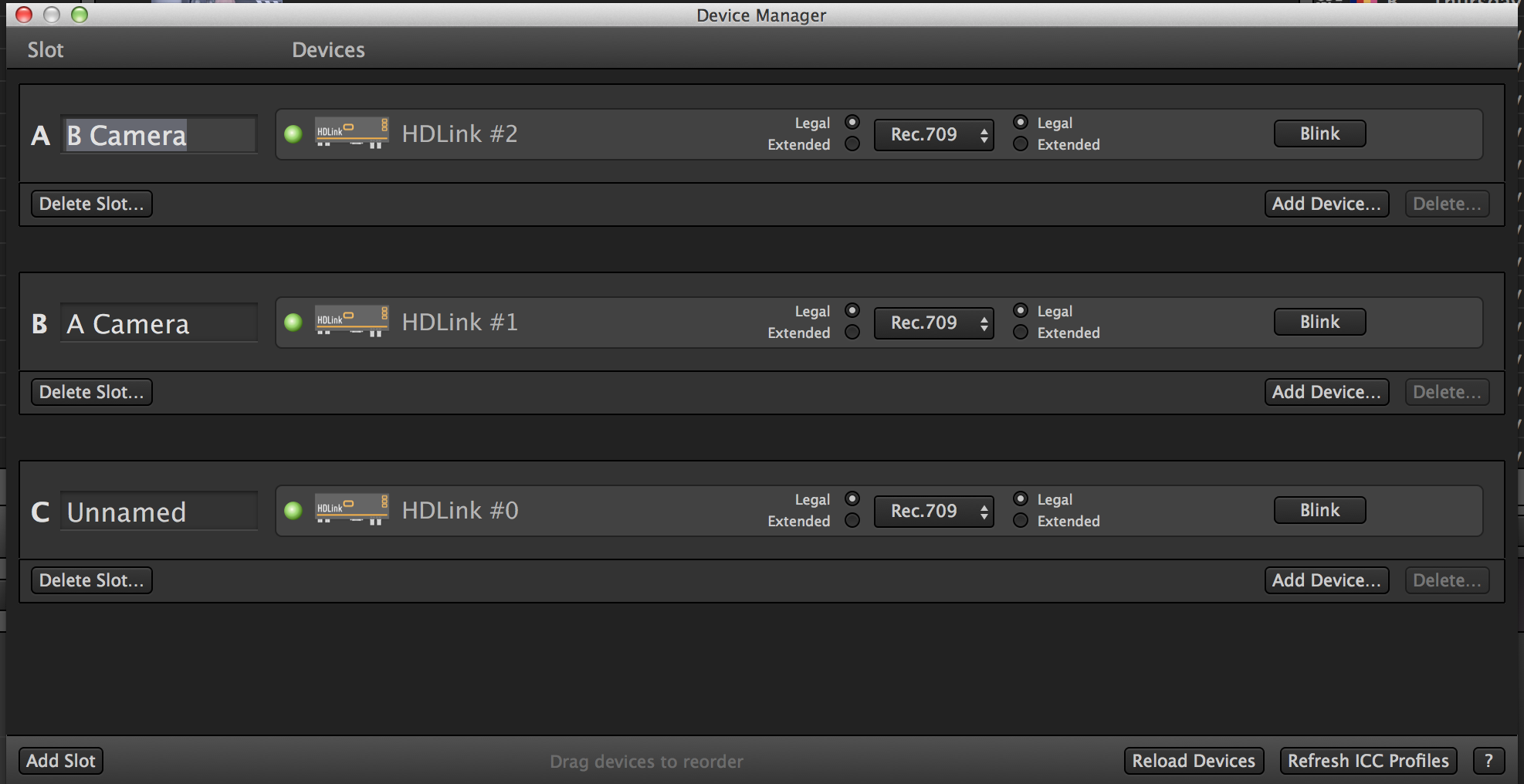Screen dimensions: 1524x784
Task: Click the HDLink device icon in slot C
Action: 351,509
